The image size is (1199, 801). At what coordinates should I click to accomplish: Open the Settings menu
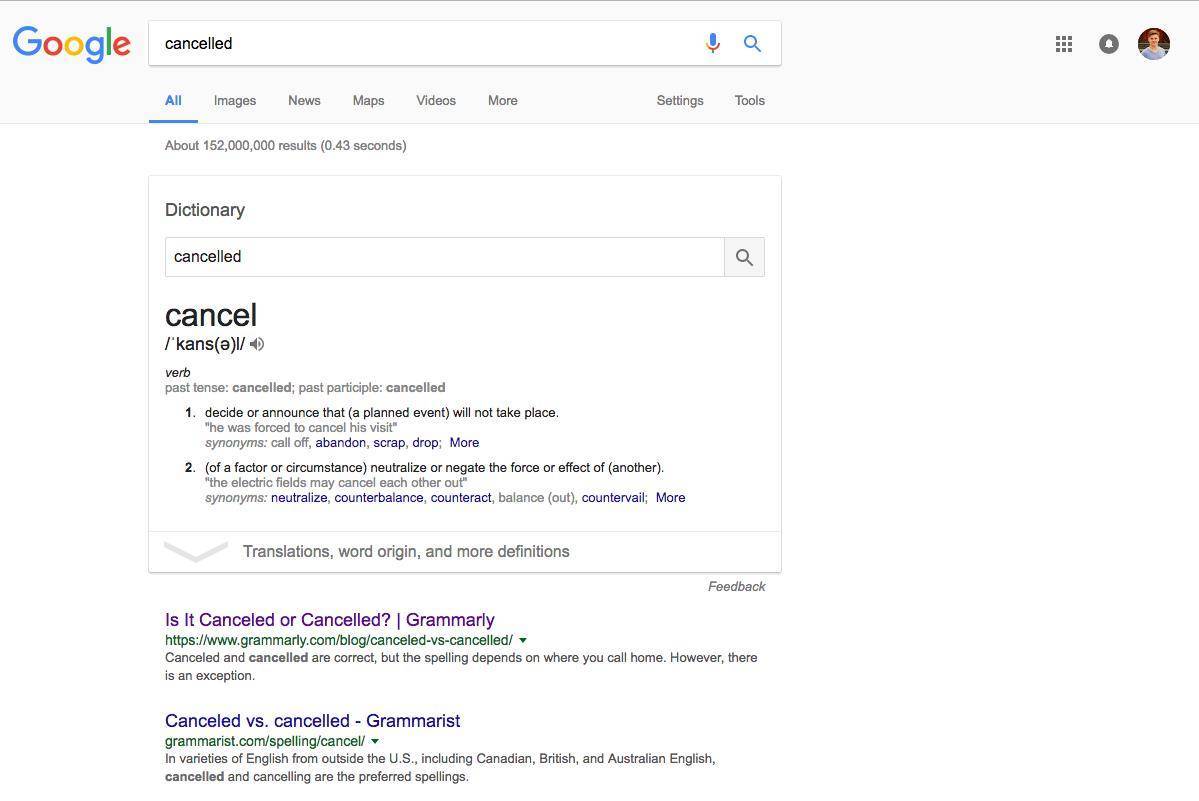(680, 101)
